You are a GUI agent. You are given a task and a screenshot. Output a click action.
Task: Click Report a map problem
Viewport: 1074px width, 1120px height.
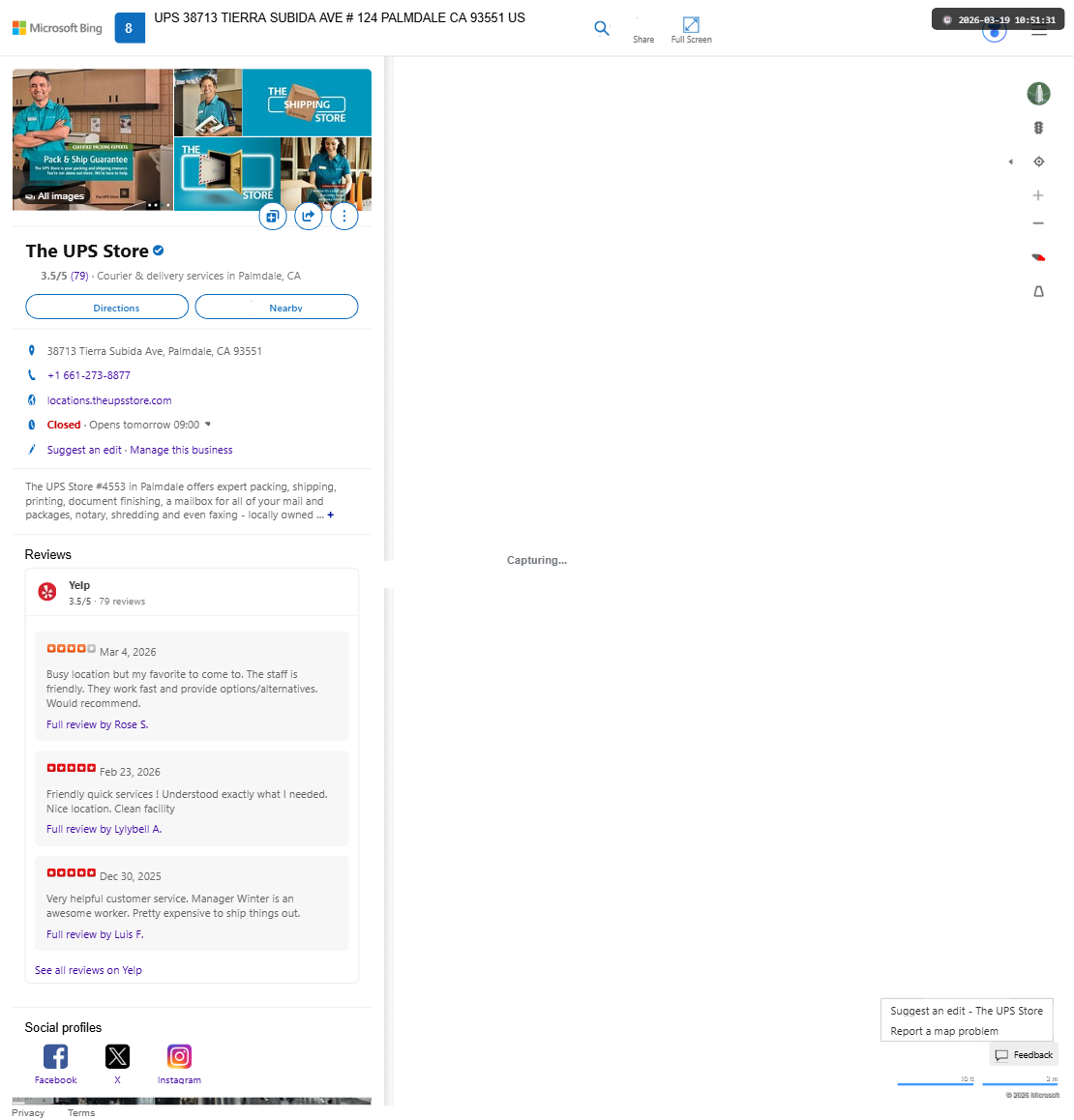coord(944,1031)
